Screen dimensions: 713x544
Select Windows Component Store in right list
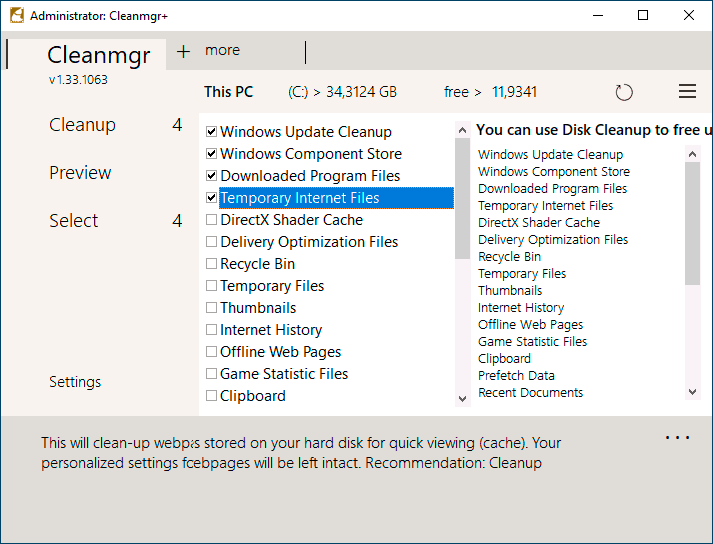coord(554,171)
